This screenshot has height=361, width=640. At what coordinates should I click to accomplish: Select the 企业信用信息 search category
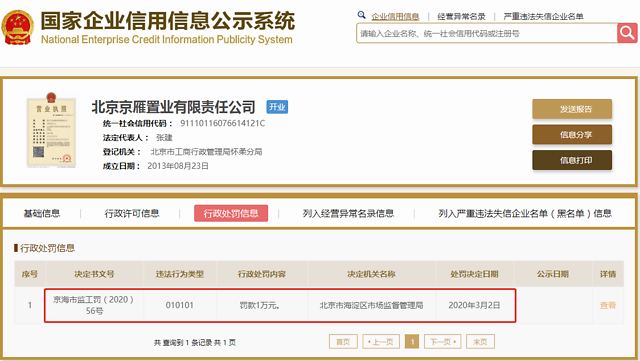(x=395, y=16)
